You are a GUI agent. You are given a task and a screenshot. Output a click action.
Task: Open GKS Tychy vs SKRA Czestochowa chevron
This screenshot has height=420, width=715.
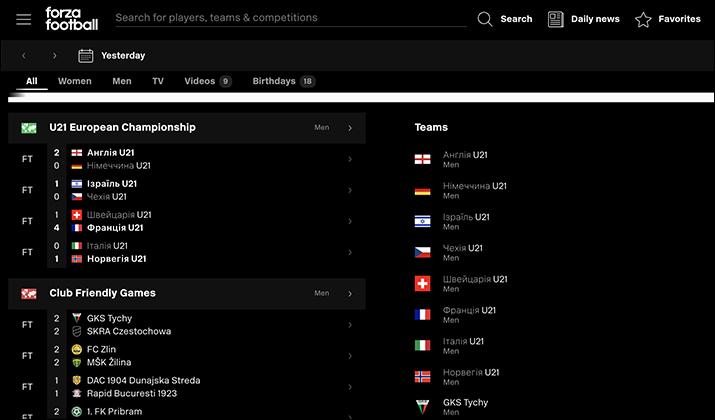pyautogui.click(x=350, y=325)
